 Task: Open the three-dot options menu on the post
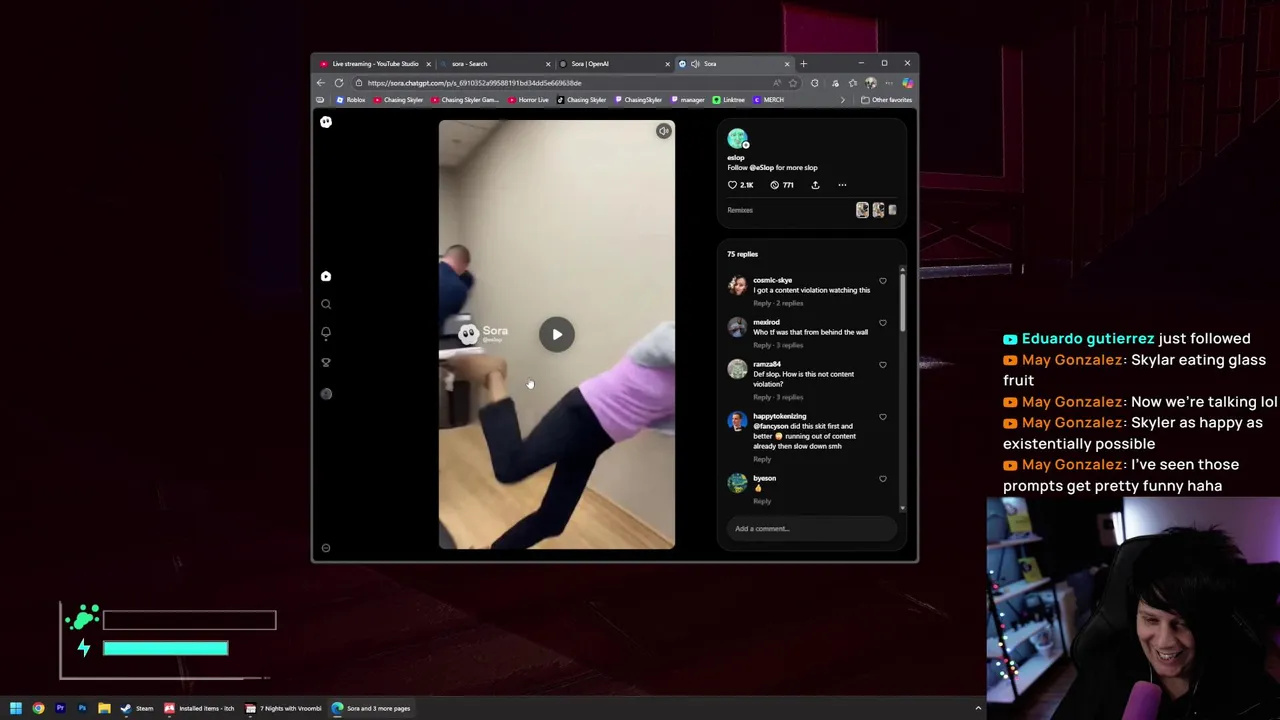coord(842,185)
